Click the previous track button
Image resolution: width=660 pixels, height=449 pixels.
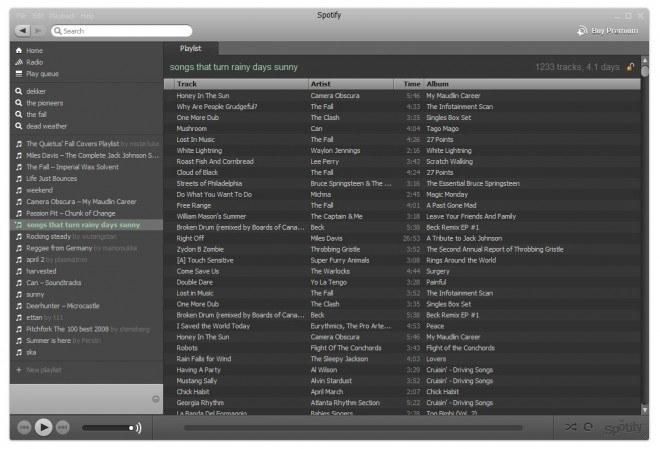coord(24,428)
